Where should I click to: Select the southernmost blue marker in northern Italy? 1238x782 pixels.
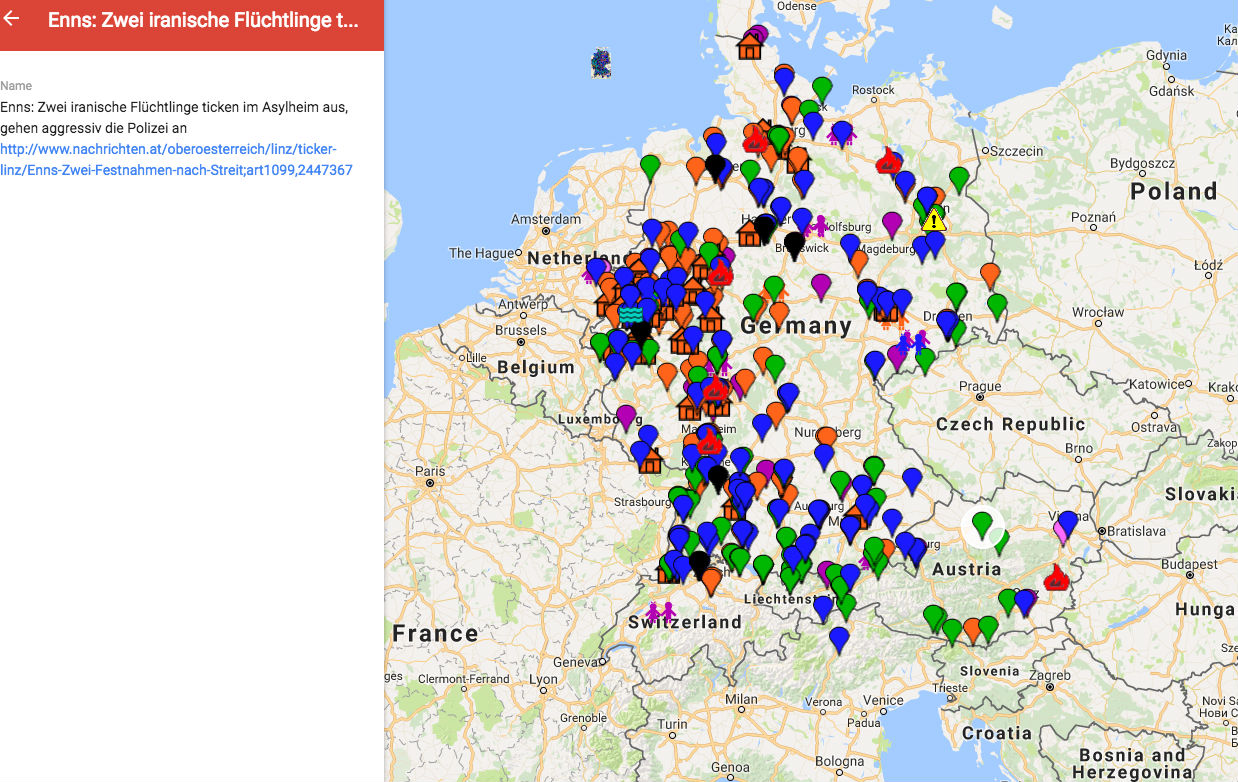click(x=839, y=637)
